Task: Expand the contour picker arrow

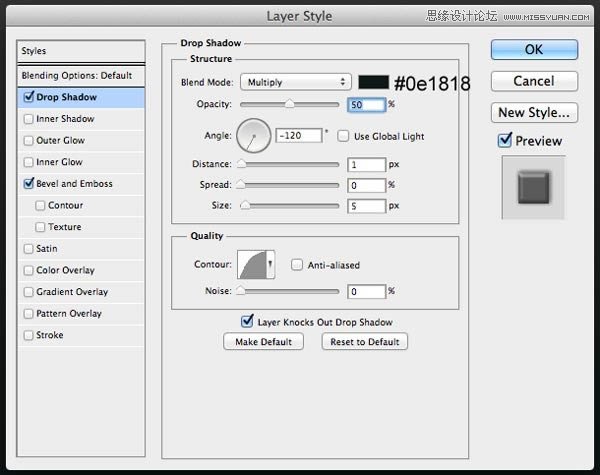Action: pyautogui.click(x=271, y=263)
